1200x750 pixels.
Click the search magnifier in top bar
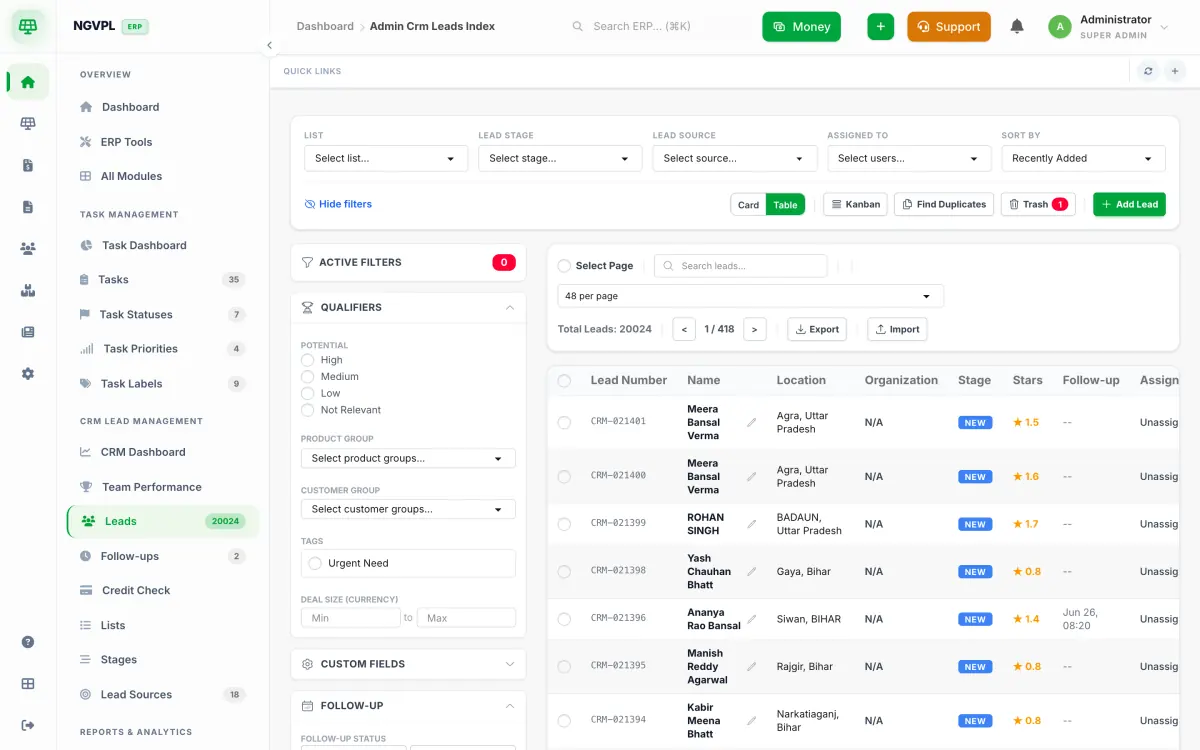tap(577, 27)
